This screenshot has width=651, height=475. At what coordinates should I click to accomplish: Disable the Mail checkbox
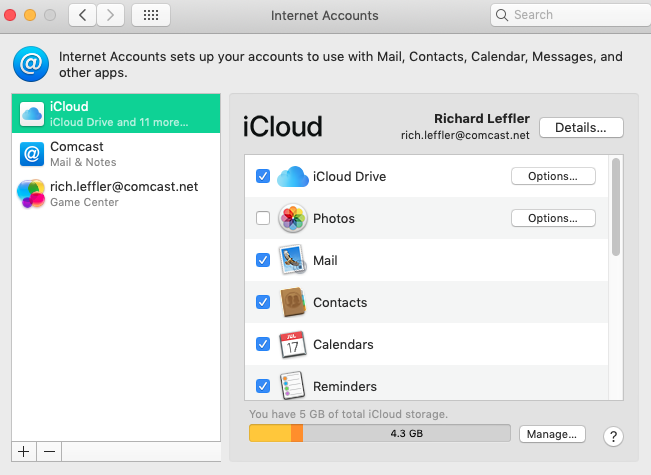pyautogui.click(x=263, y=261)
